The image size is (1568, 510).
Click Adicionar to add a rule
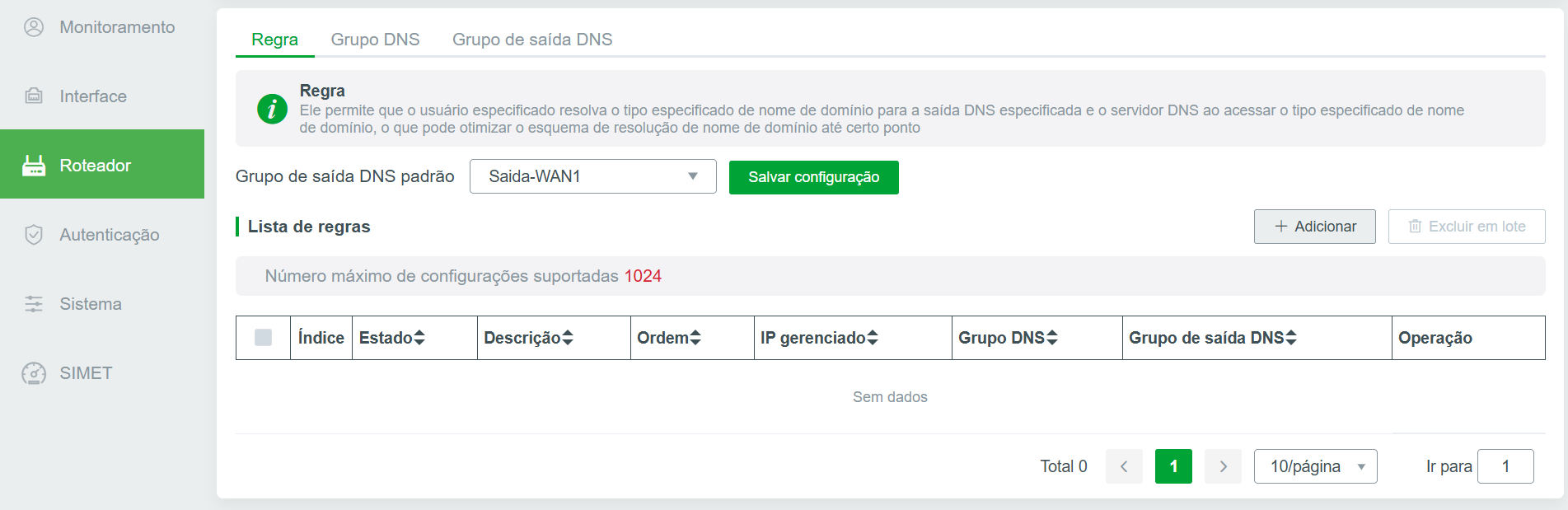(x=1315, y=227)
